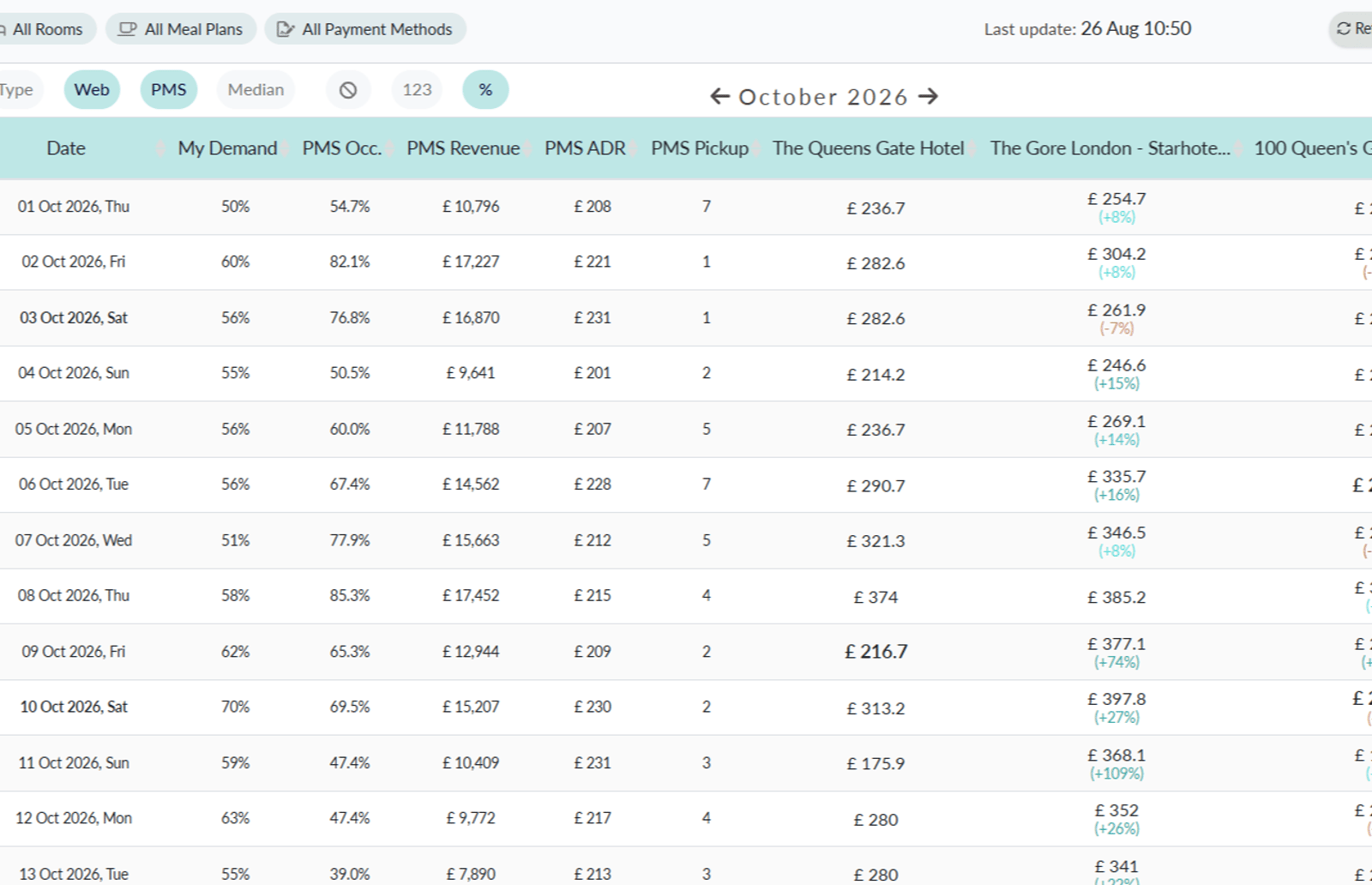Click the cup icon in All Meal Plans
This screenshot has height=885, width=1372.
click(127, 29)
